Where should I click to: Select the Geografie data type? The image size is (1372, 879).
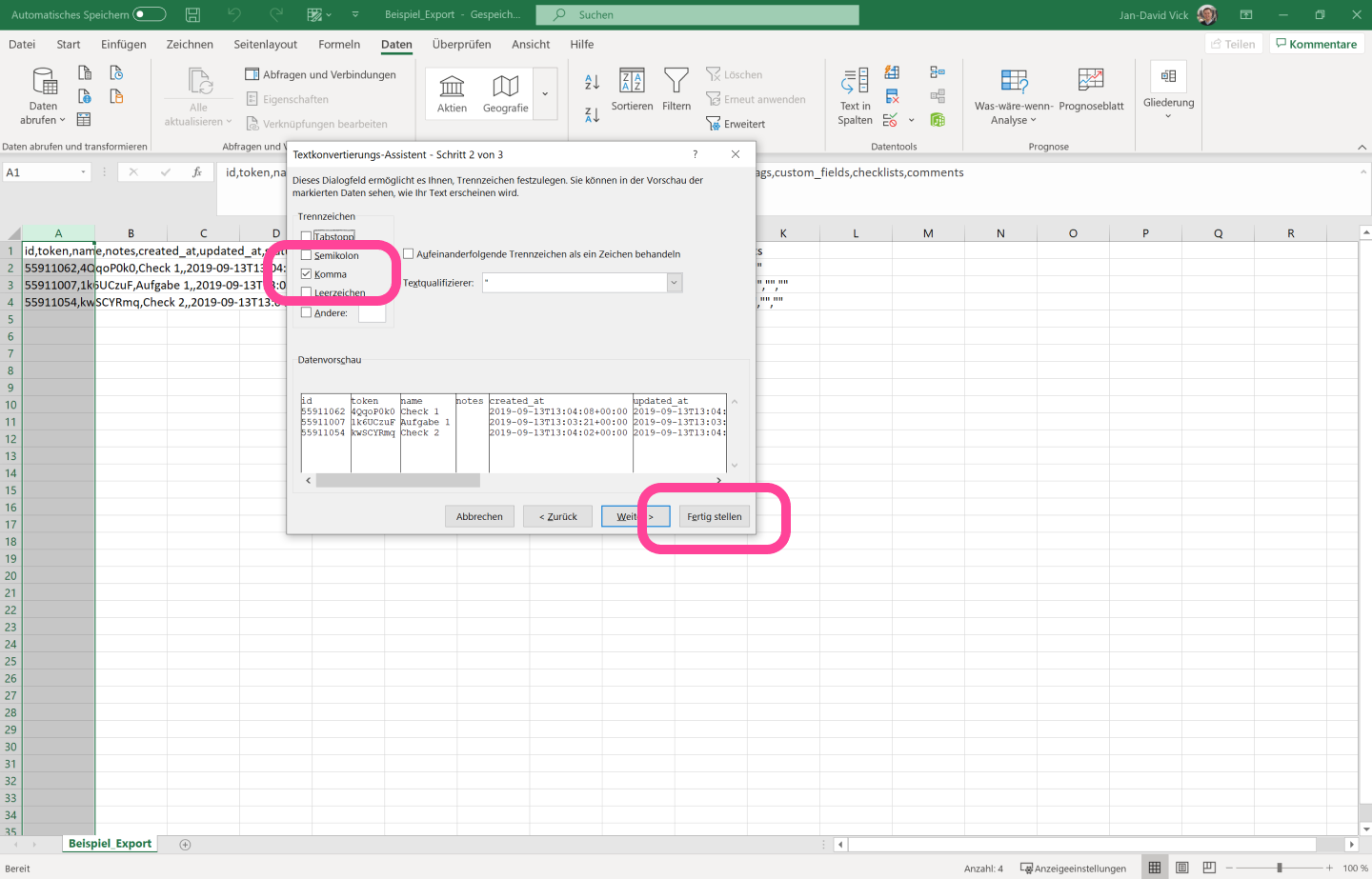(x=505, y=94)
